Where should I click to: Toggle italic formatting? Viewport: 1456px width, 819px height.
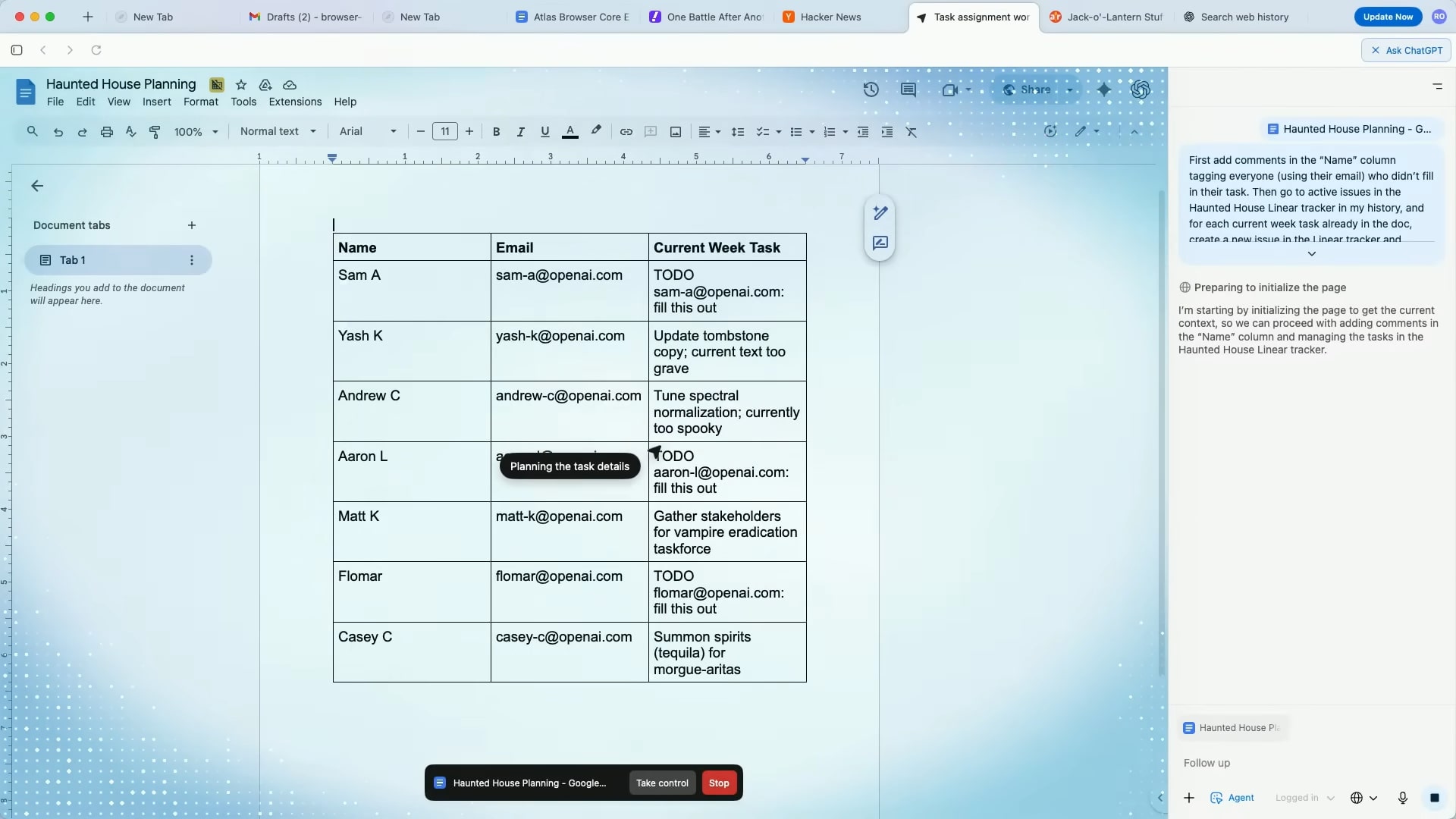click(520, 132)
